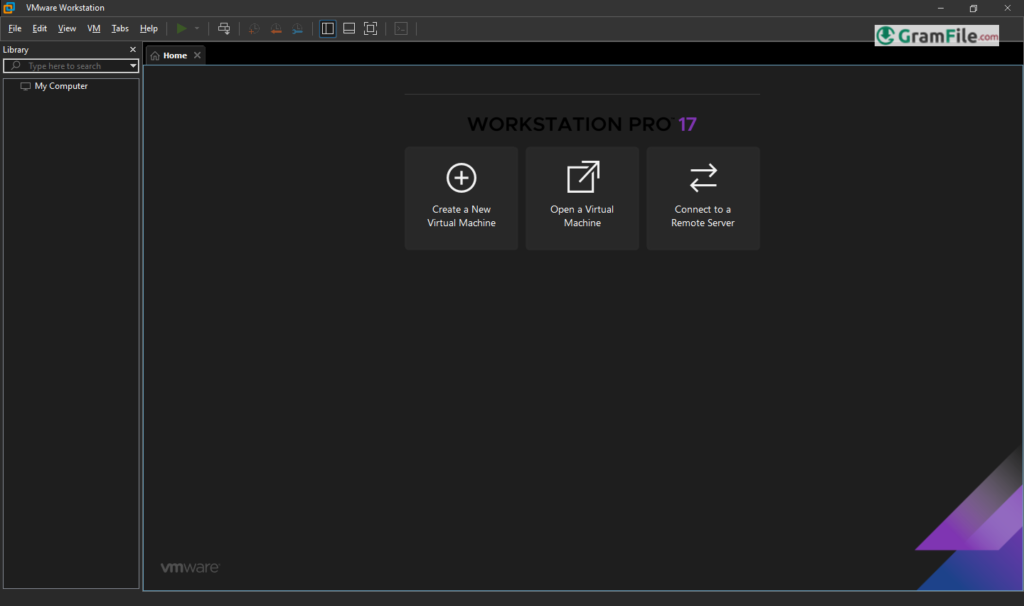
Task: Click Create a New Virtual Machine
Action: tap(461, 197)
